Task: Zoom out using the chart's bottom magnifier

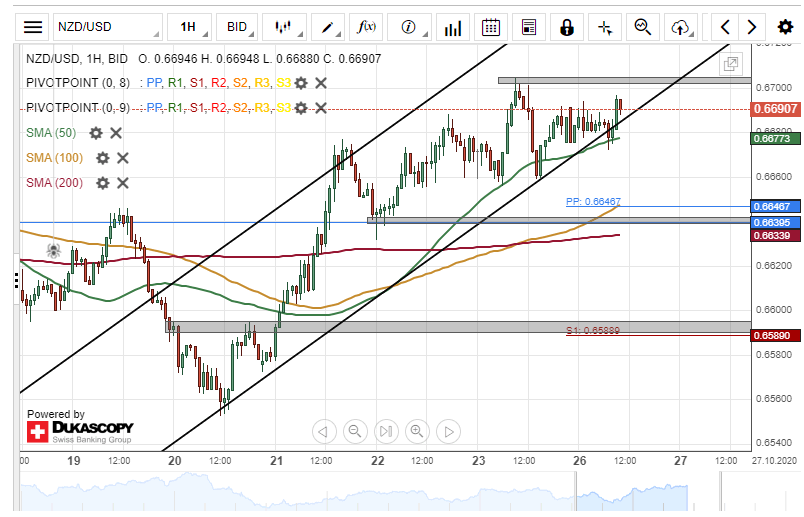Action: coord(354,432)
